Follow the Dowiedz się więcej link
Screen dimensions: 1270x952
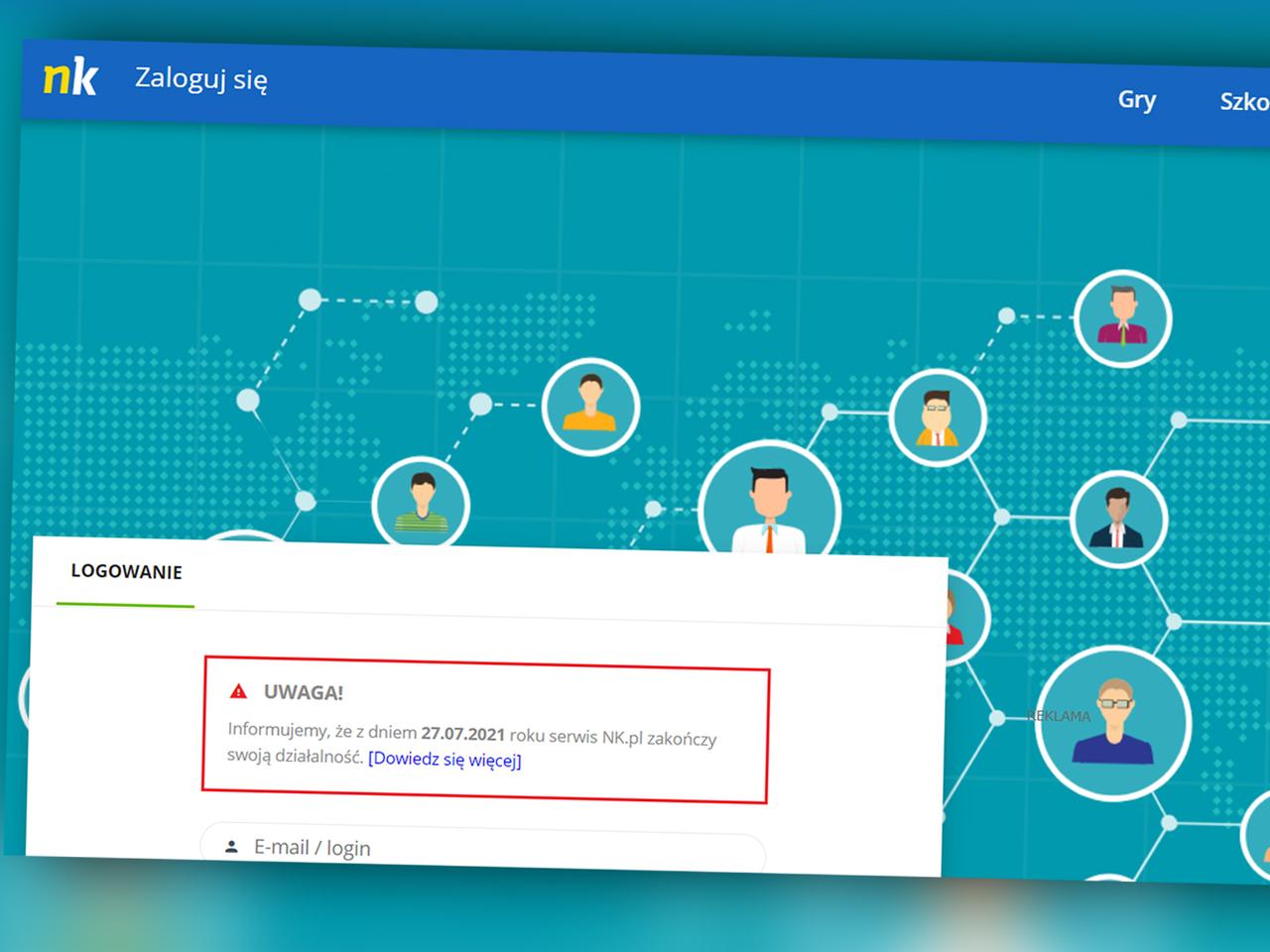[444, 760]
